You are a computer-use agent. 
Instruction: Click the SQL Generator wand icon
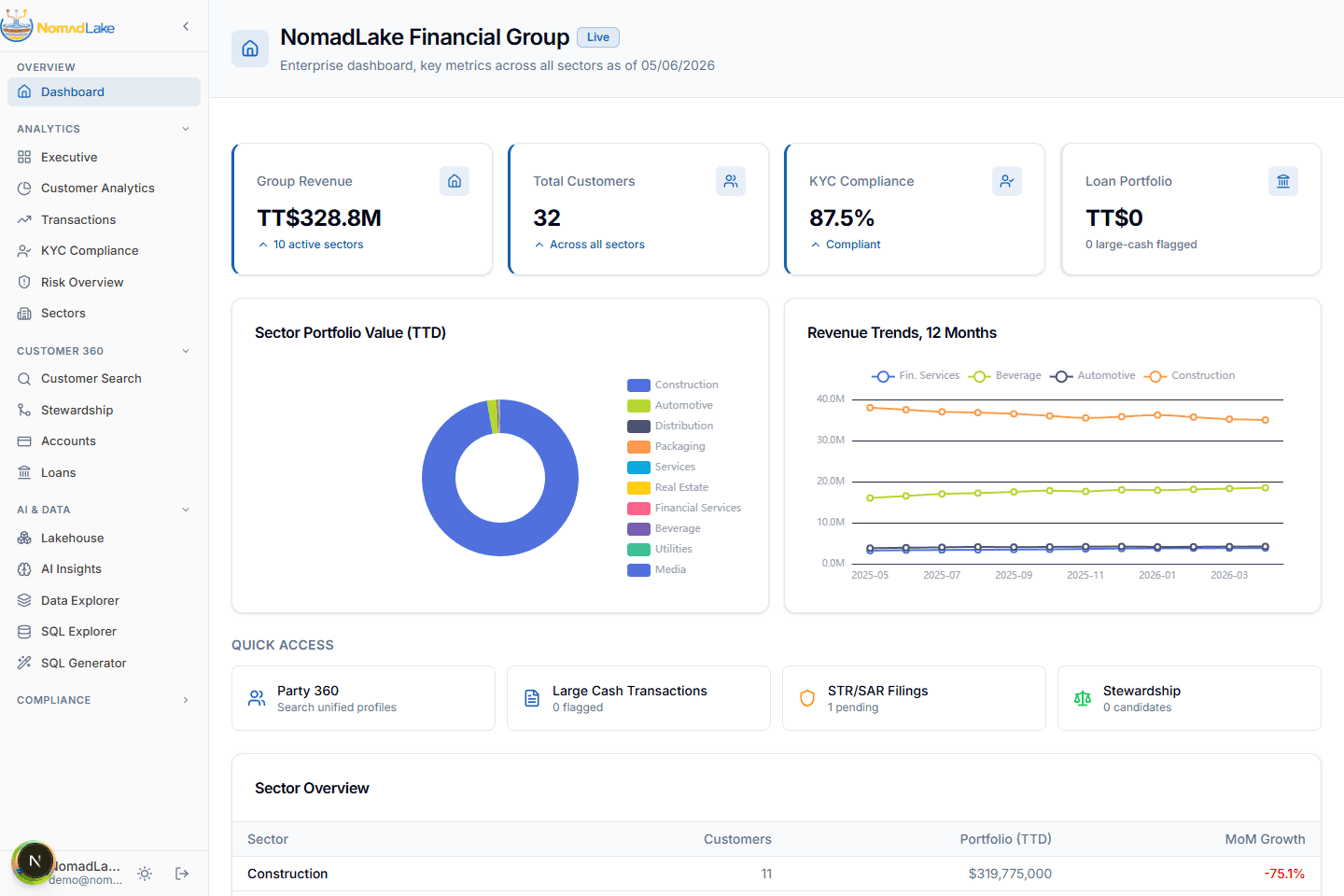[24, 663]
